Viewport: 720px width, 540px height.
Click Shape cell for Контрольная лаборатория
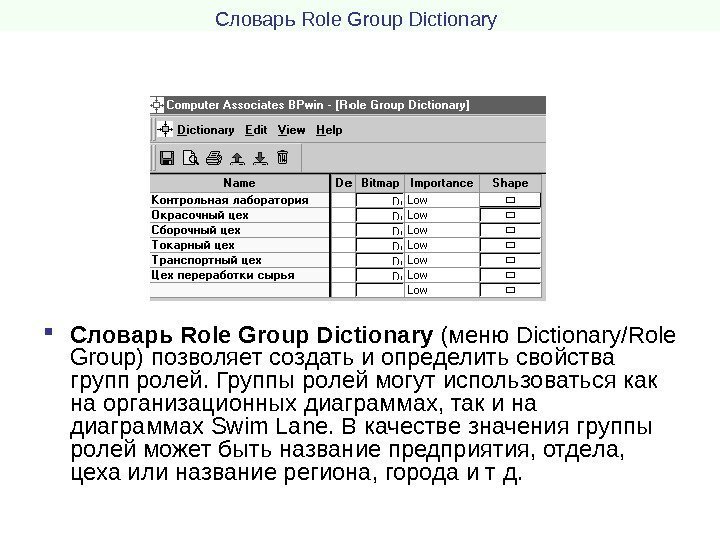pyautogui.click(x=510, y=200)
